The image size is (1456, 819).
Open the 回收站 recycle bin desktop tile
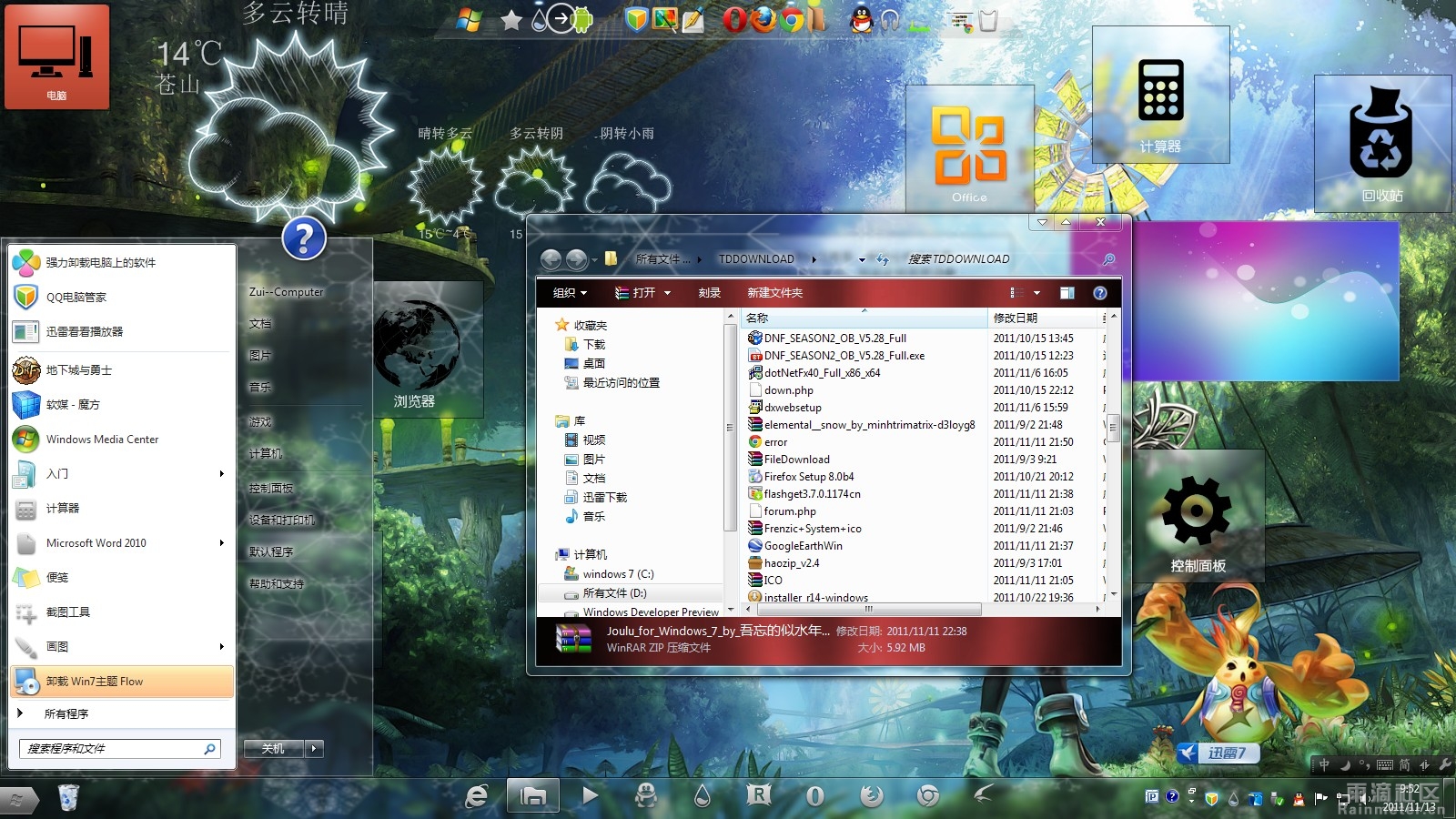[x=1382, y=144]
